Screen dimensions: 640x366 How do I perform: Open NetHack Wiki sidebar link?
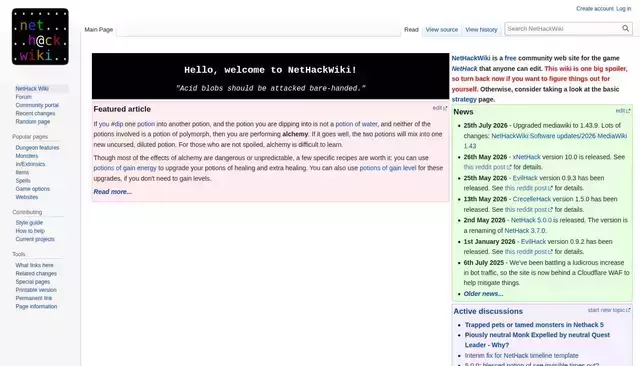click(x=32, y=89)
